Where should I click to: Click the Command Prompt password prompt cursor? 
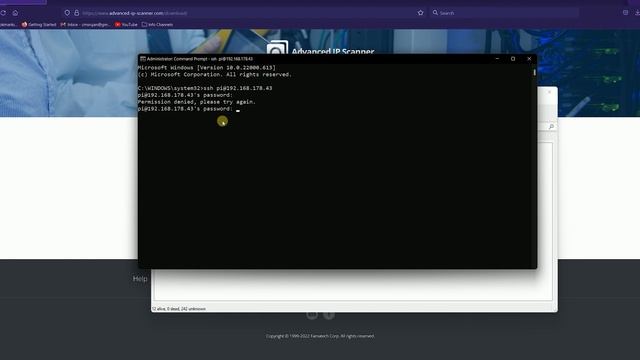click(x=238, y=110)
